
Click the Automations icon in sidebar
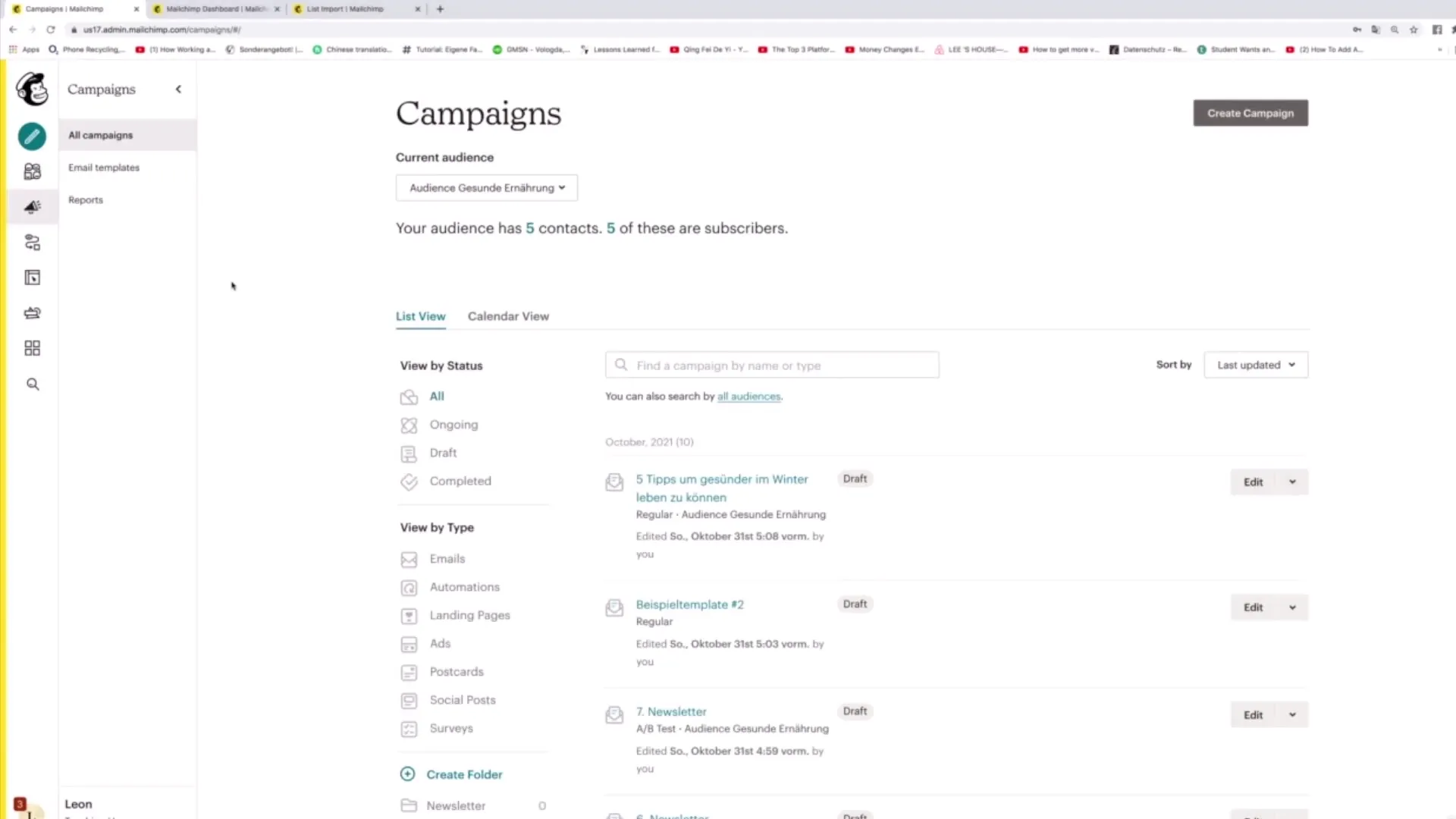click(31, 242)
